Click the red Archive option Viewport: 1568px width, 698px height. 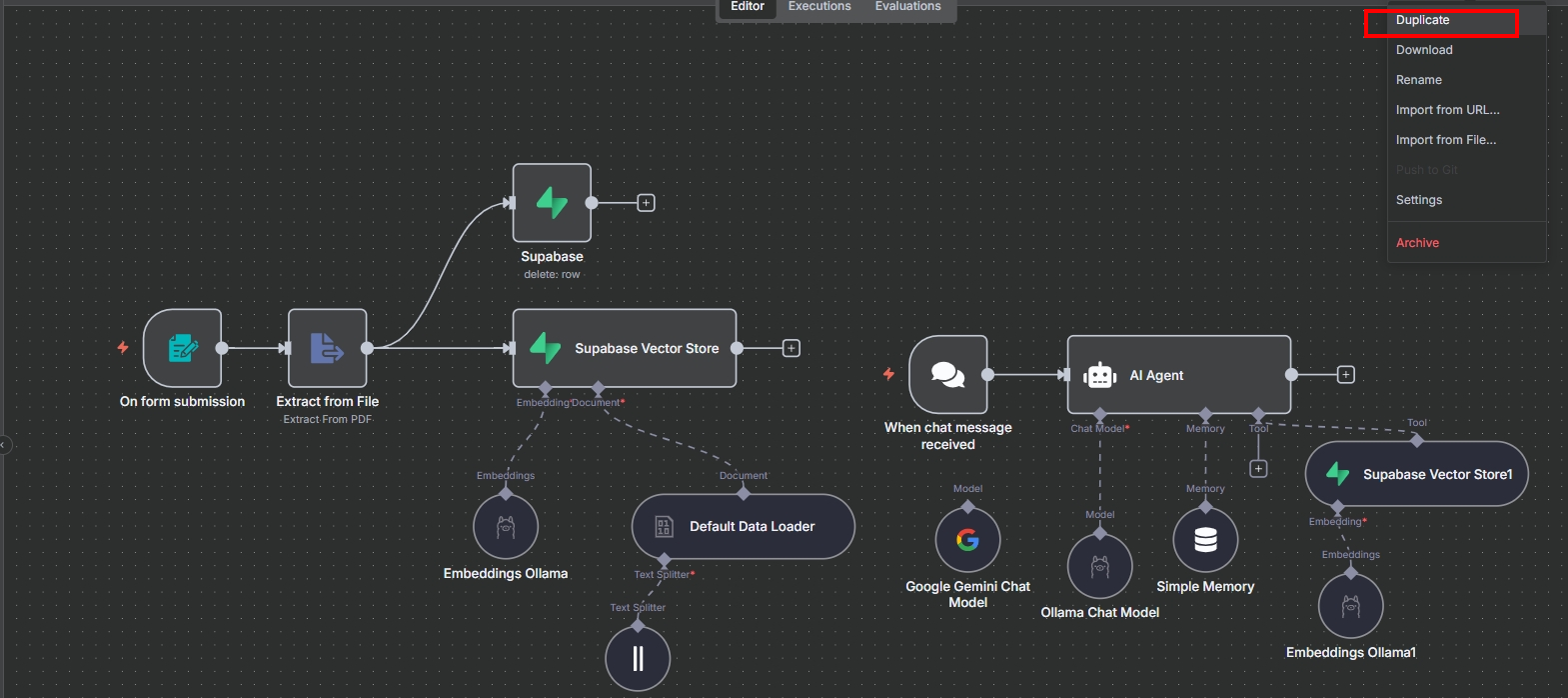coord(1417,243)
